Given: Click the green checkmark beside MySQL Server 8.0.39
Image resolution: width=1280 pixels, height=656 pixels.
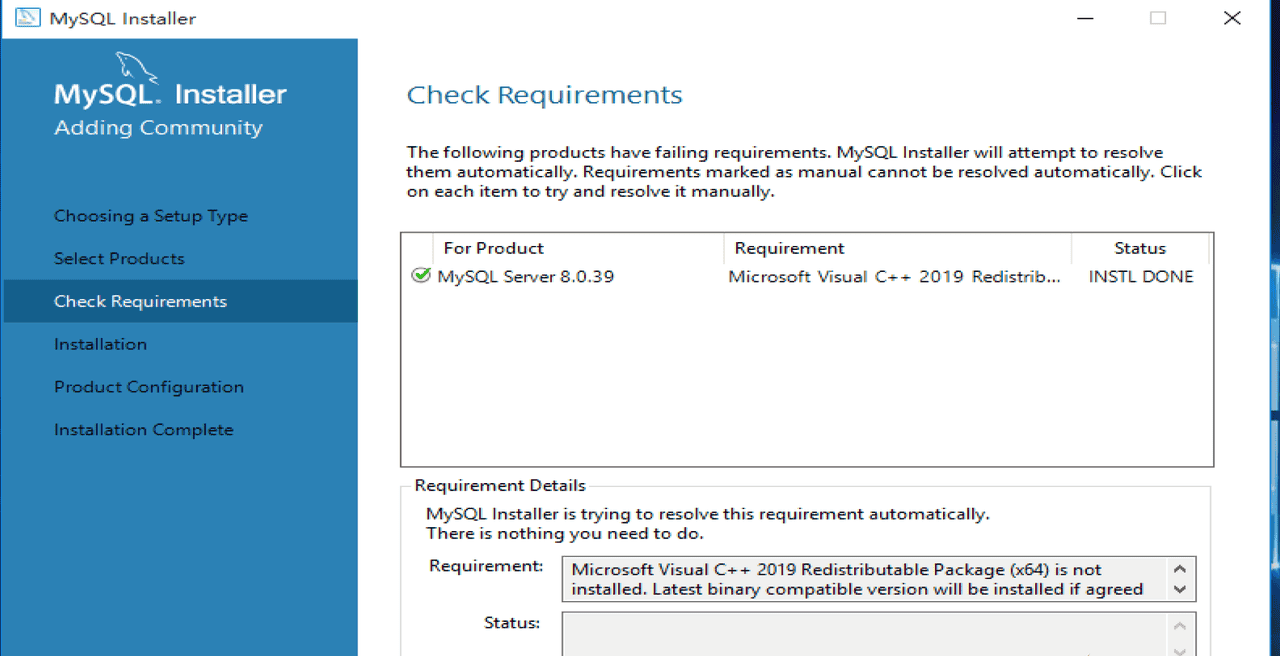Looking at the screenshot, I should tap(421, 276).
